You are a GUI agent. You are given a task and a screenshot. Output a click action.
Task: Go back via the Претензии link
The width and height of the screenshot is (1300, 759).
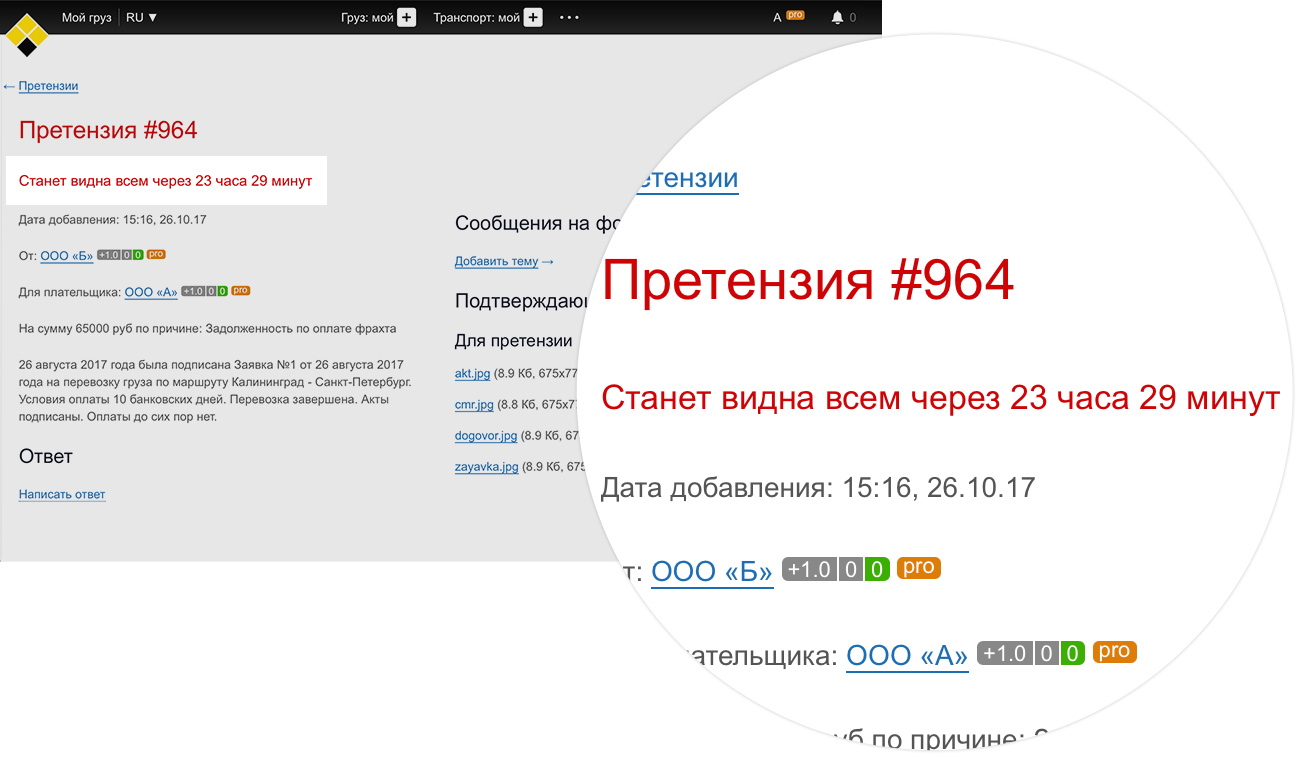click(x=48, y=86)
